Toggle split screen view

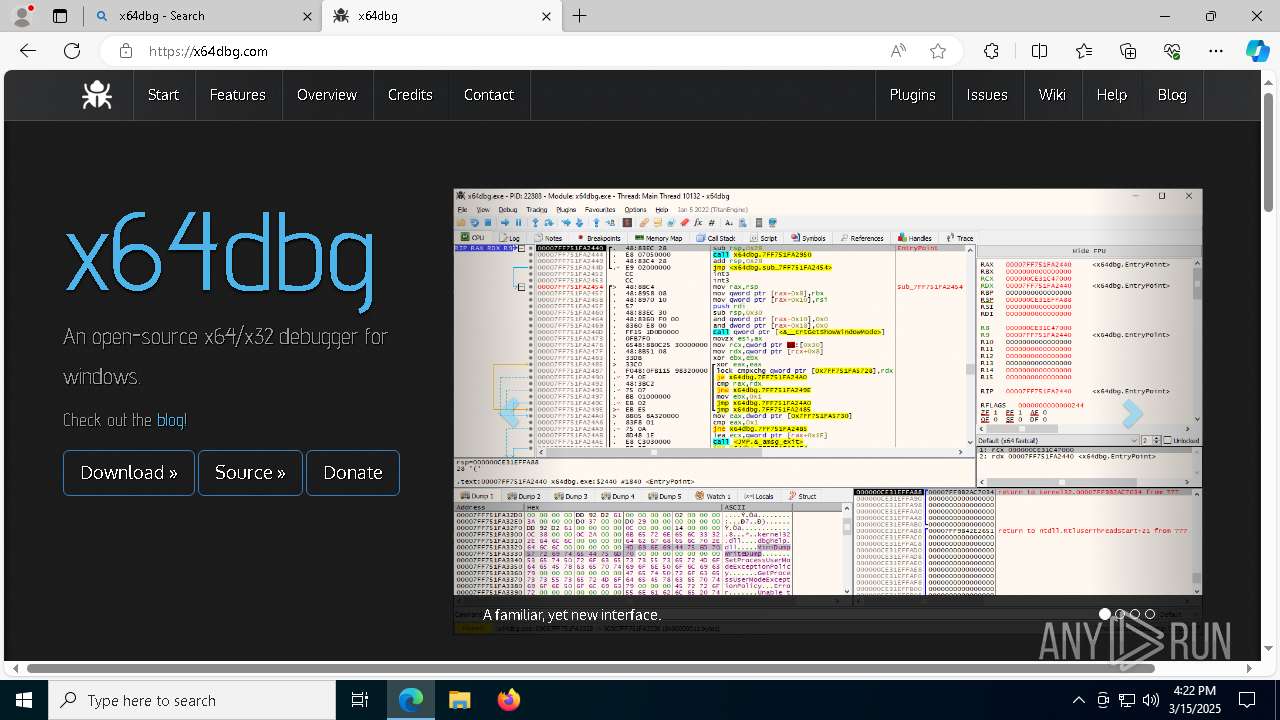pos(1039,51)
